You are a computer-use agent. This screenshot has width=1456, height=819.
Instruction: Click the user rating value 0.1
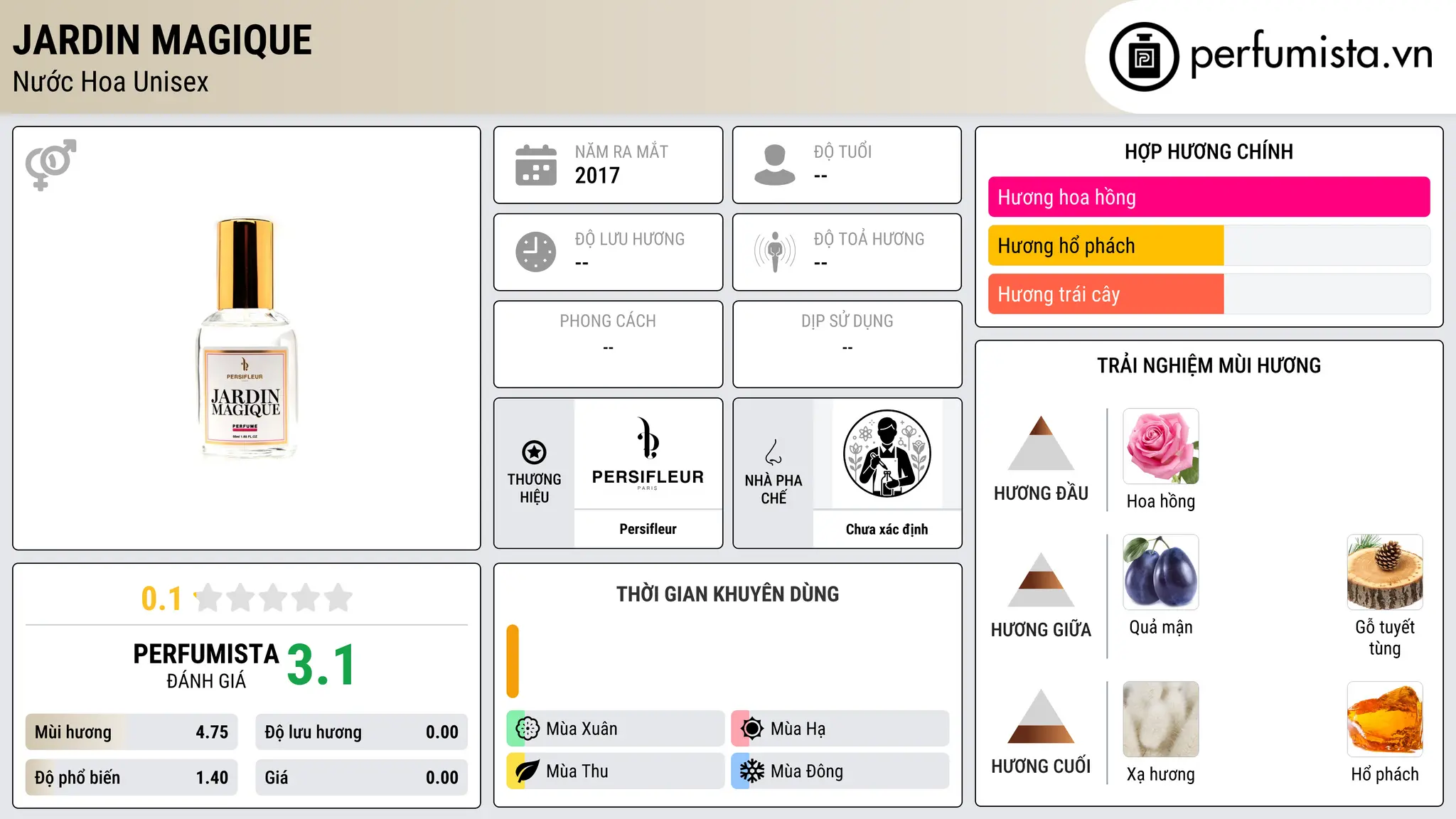point(161,599)
